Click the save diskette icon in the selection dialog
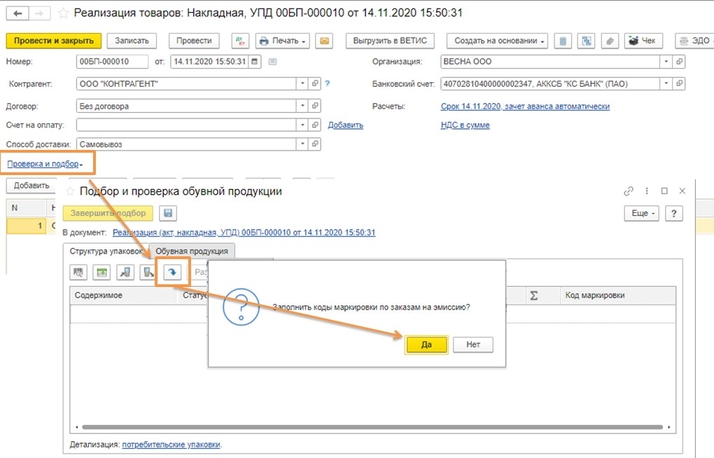The width and height of the screenshot is (714, 458). point(168,213)
